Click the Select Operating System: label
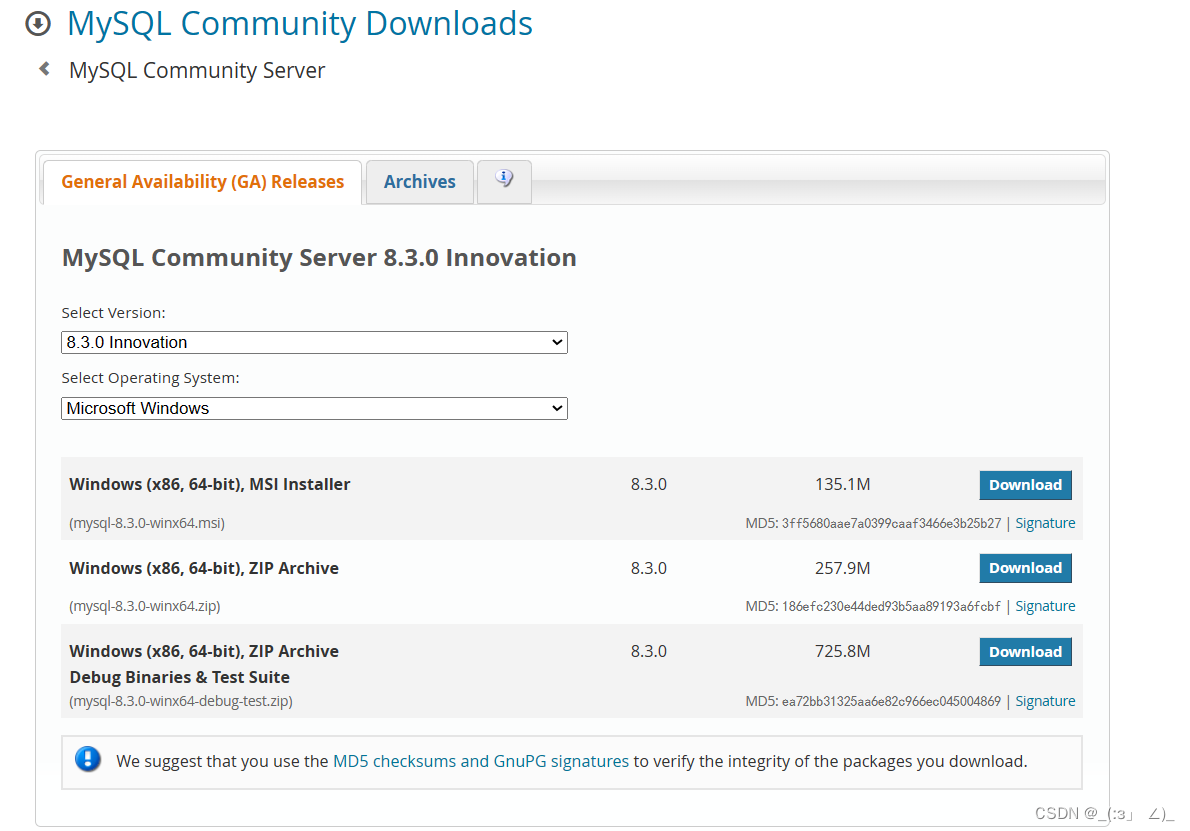 coord(150,378)
